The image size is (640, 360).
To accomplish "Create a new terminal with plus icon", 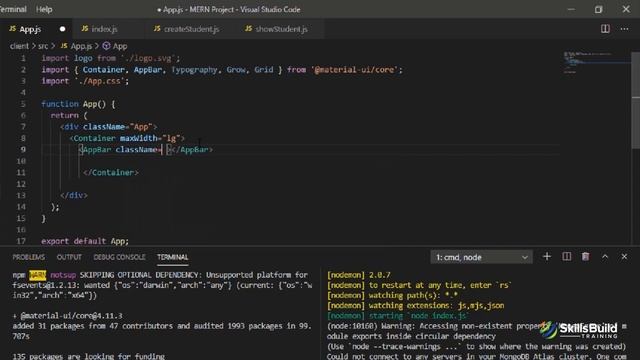I will 547,257.
